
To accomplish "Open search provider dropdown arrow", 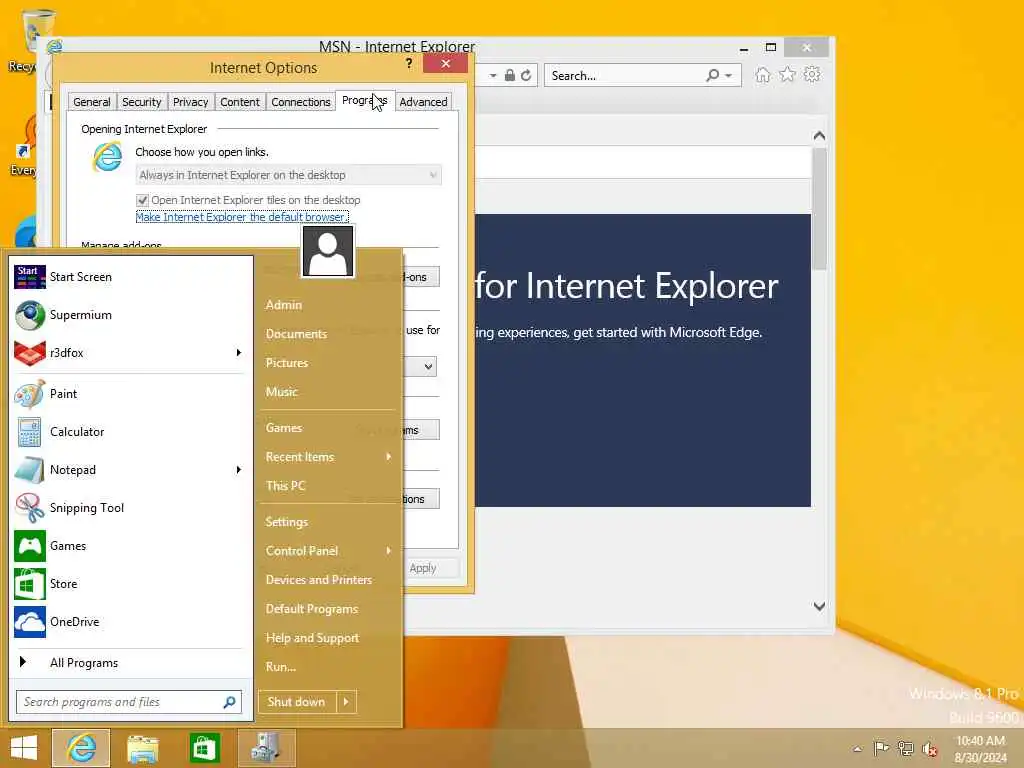I will point(729,76).
